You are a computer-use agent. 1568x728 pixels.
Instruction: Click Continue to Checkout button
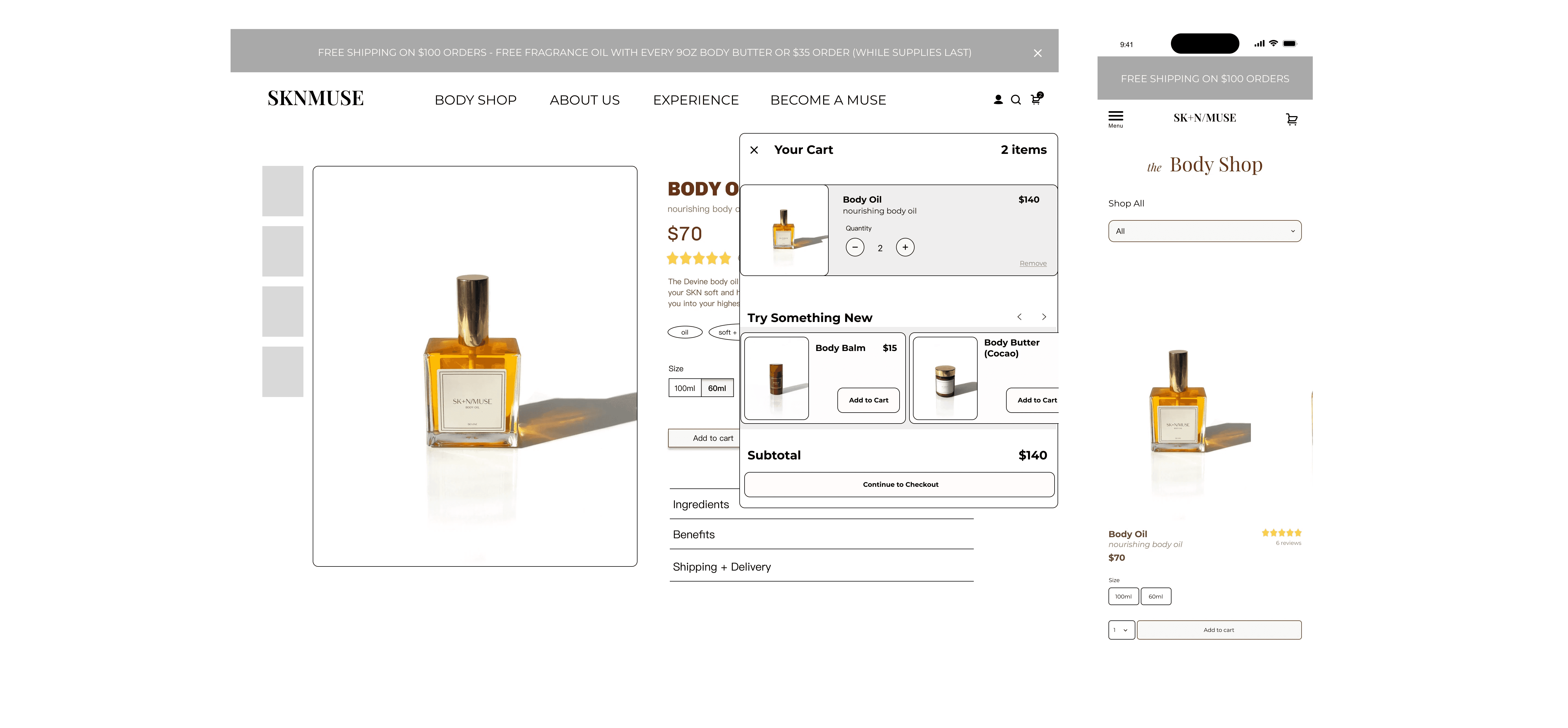[899, 485]
